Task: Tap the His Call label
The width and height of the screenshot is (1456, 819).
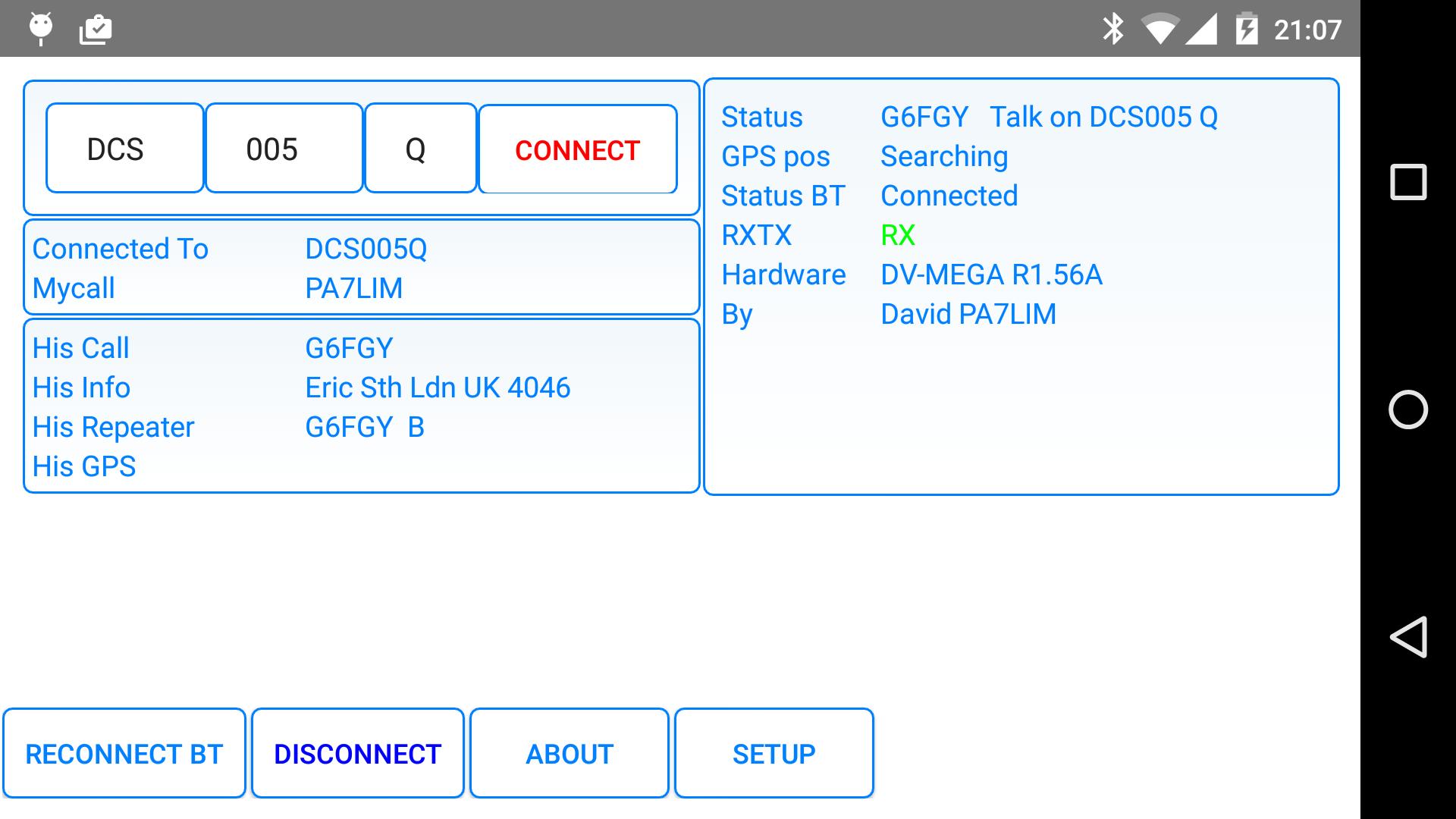Action: coord(80,348)
